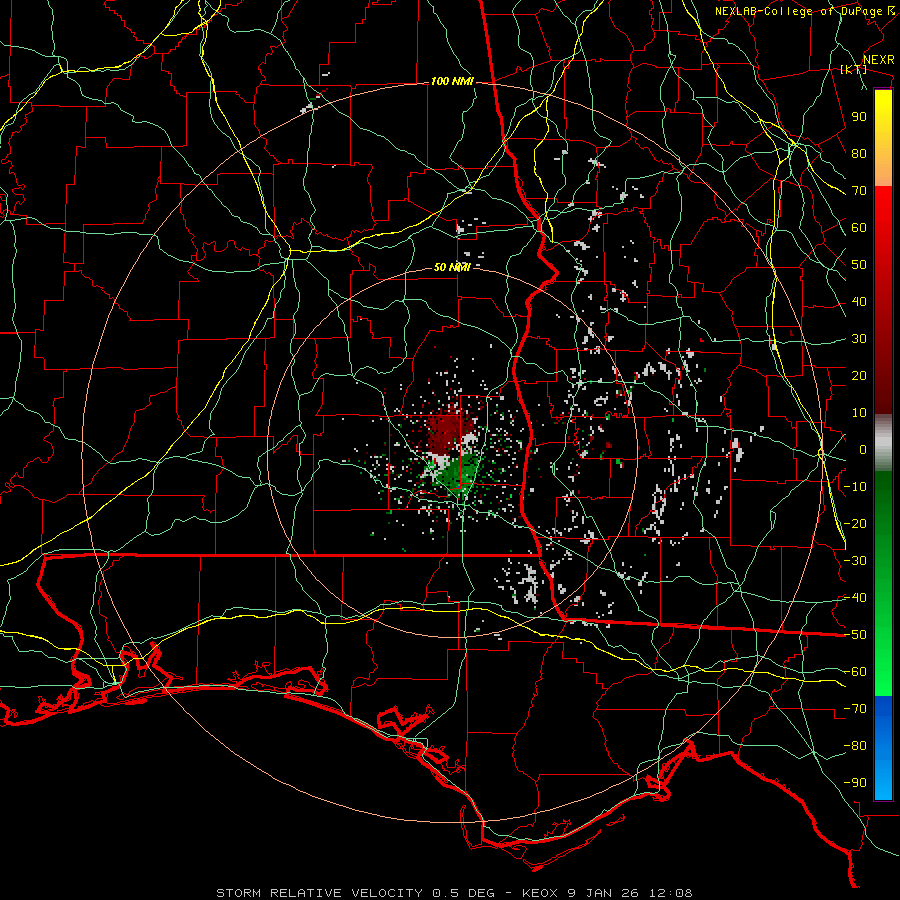Image resolution: width=900 pixels, height=900 pixels.
Task: Click the -20 value on velocity scale
Action: (855, 524)
